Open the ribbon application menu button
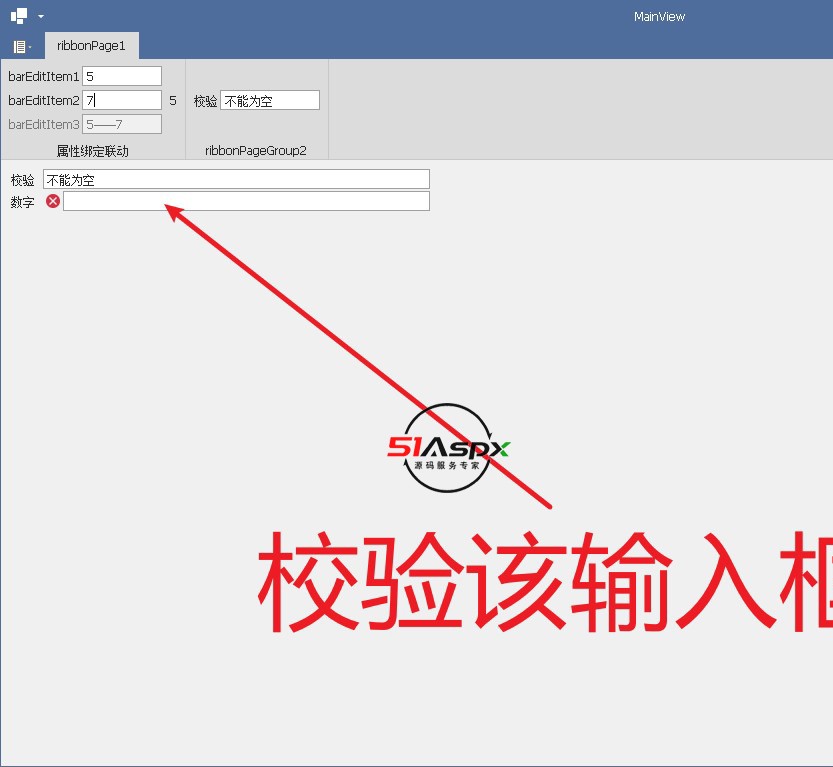The image size is (833, 767). pyautogui.click(x=21, y=47)
